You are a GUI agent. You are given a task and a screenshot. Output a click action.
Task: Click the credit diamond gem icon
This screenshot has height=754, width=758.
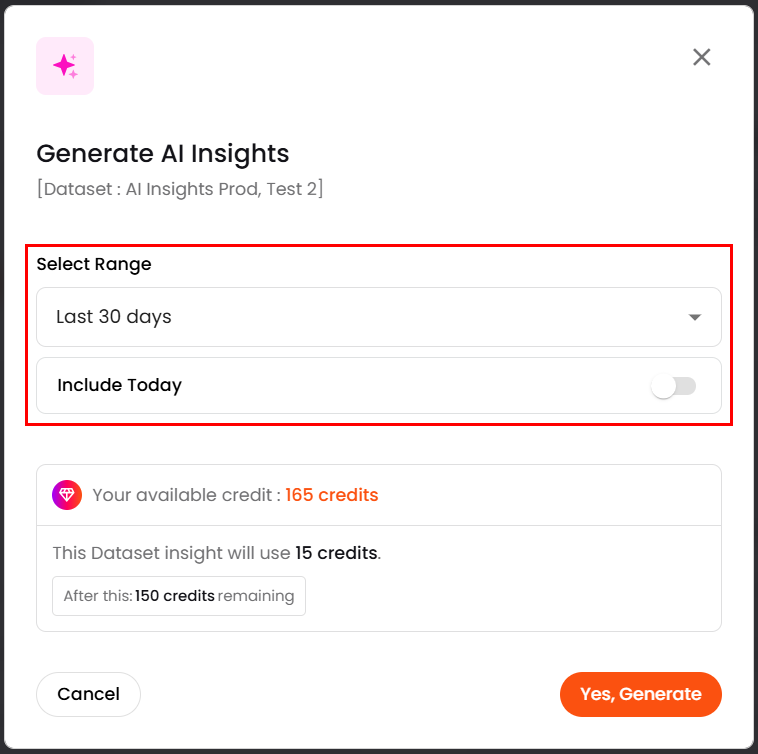coord(67,495)
